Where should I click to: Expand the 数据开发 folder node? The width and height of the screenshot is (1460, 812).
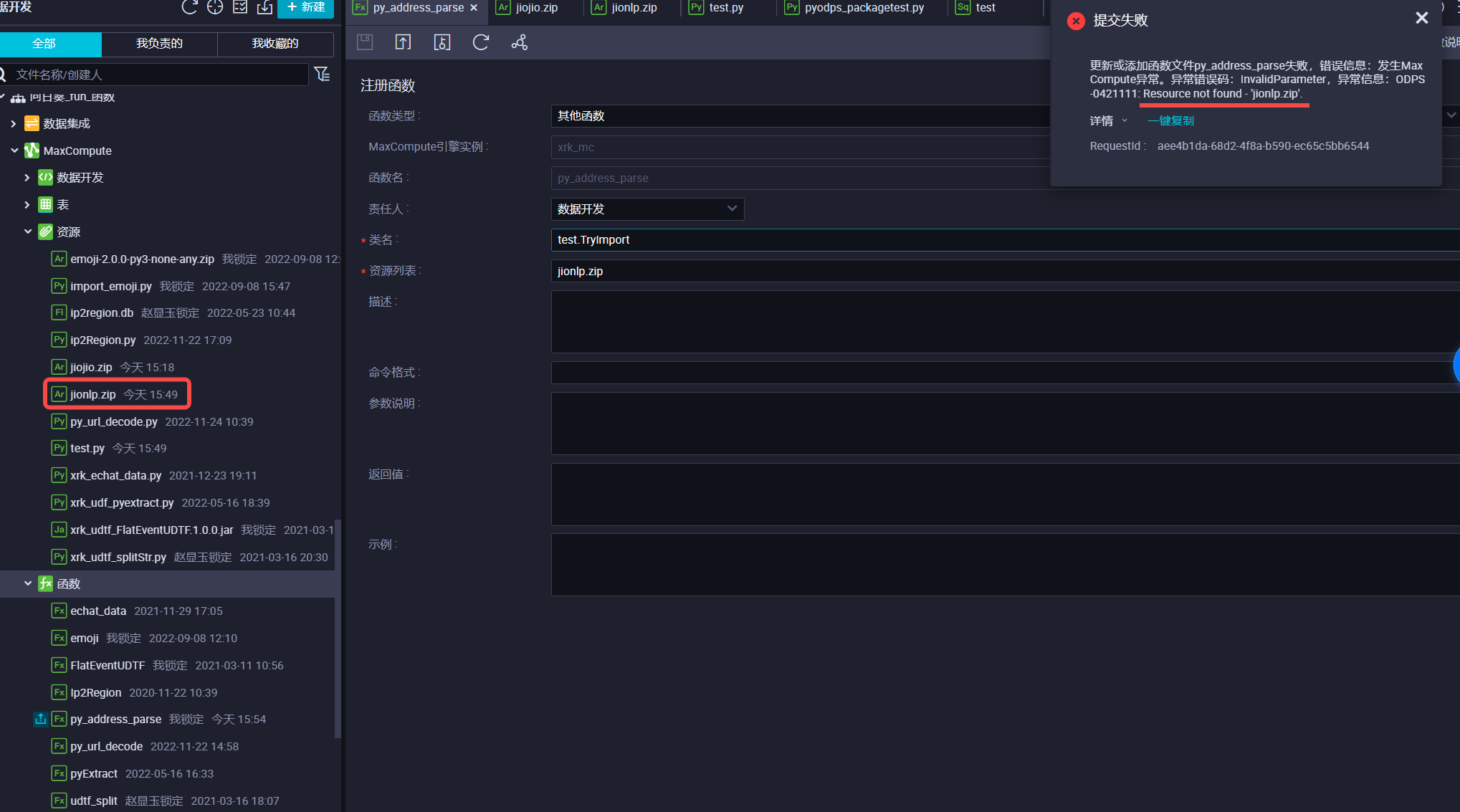click(x=27, y=177)
